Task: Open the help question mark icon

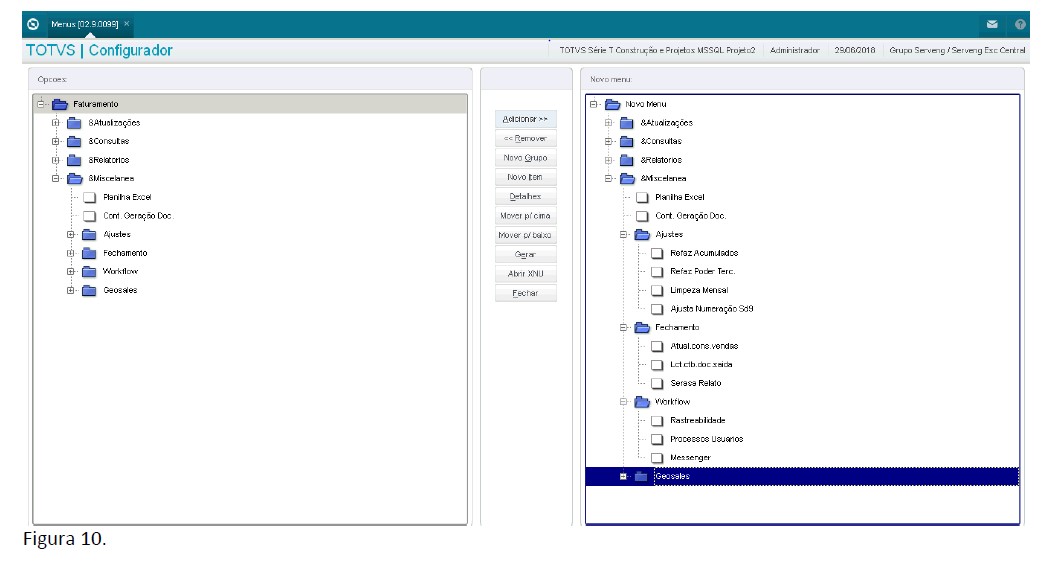Action: 1020,24
